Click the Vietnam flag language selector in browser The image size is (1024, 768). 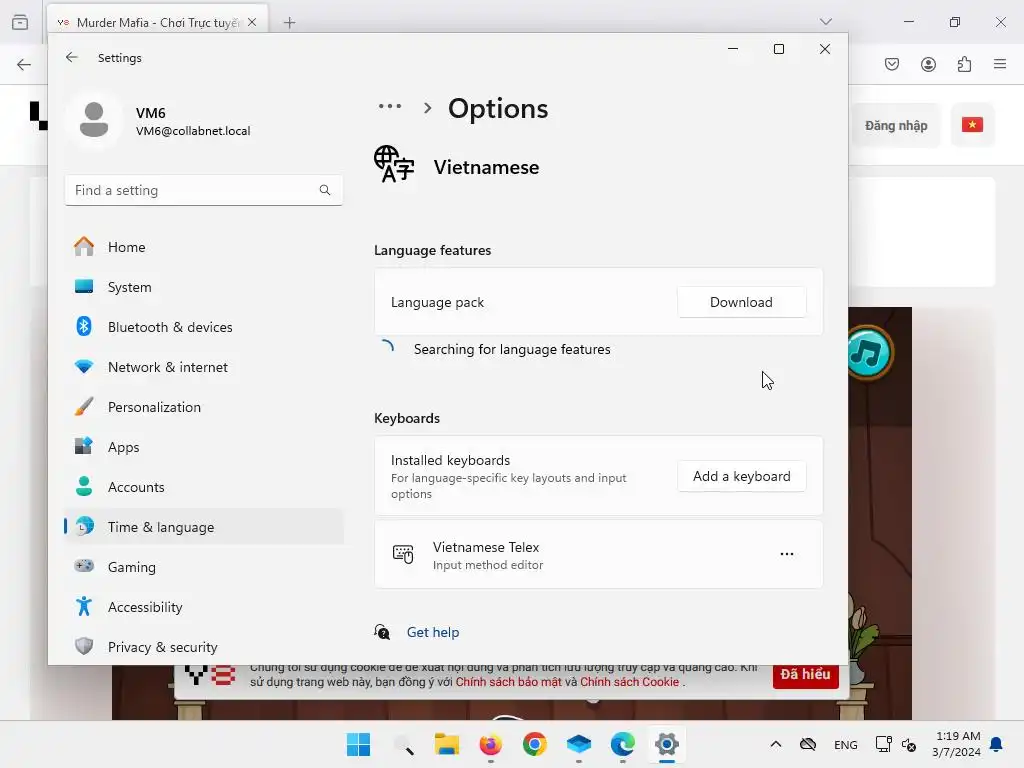tap(972, 125)
